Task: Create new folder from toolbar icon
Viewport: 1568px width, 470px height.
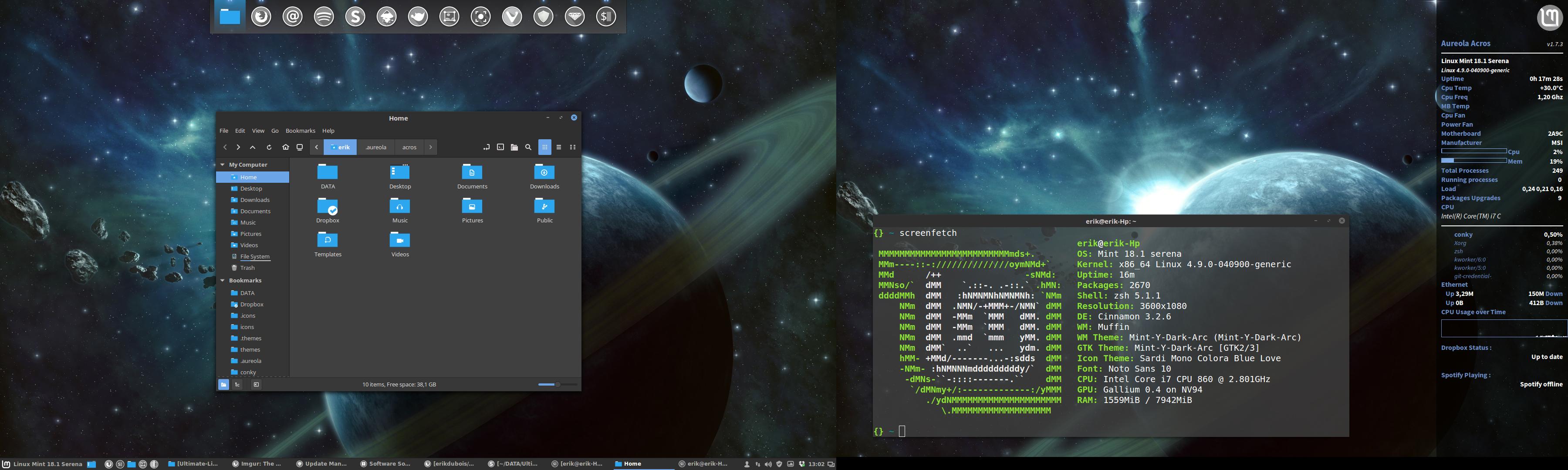Action: (514, 147)
